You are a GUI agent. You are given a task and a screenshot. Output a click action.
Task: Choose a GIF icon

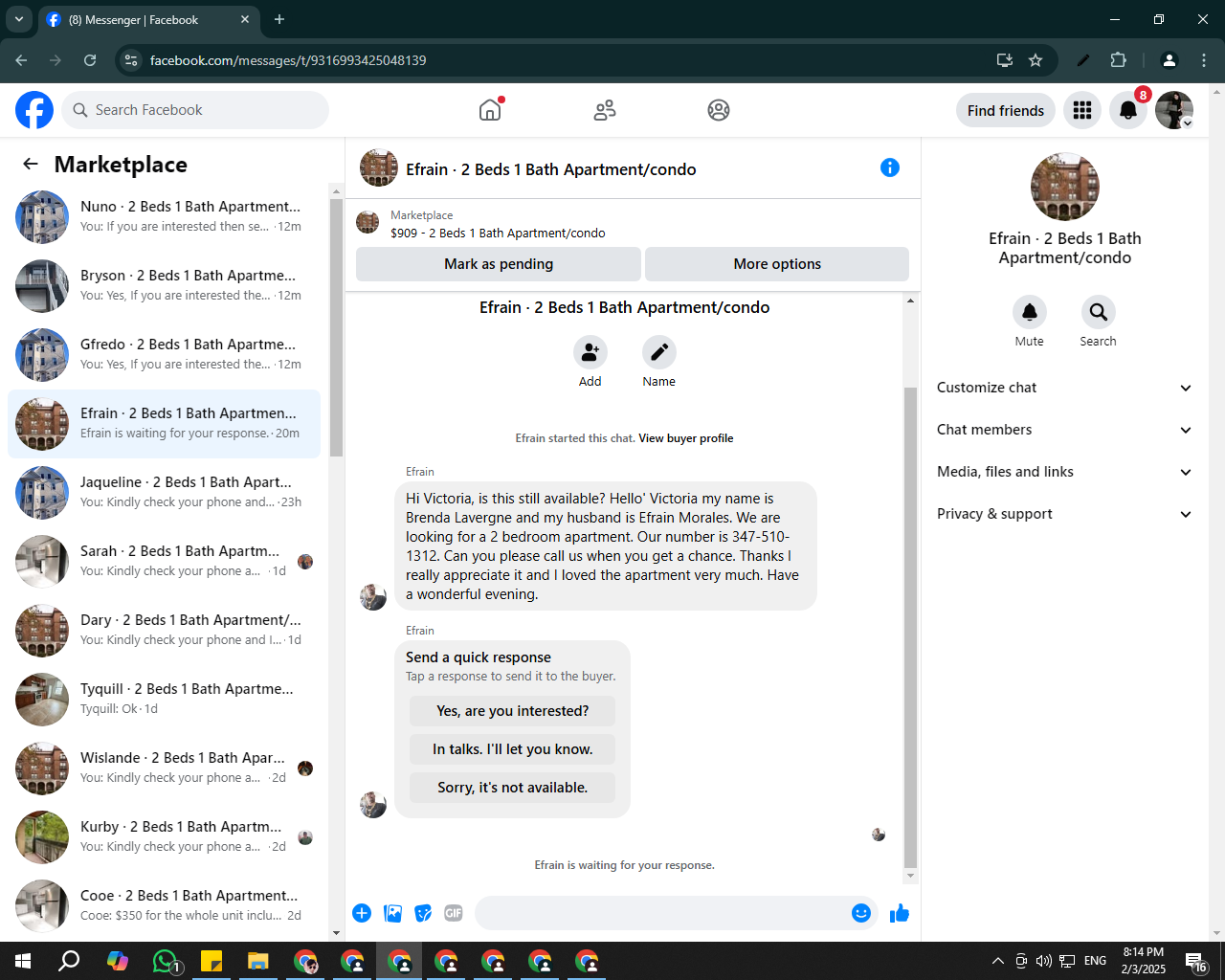(x=454, y=913)
